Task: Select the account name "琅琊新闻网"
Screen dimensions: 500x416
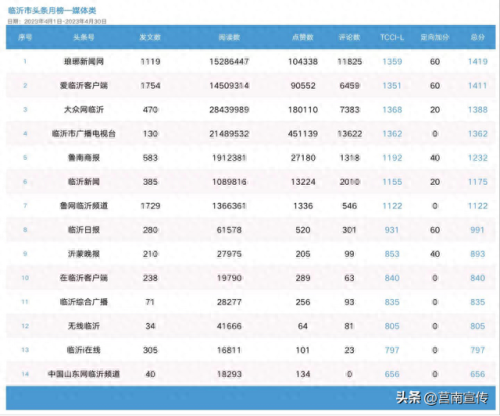Action: click(84, 61)
